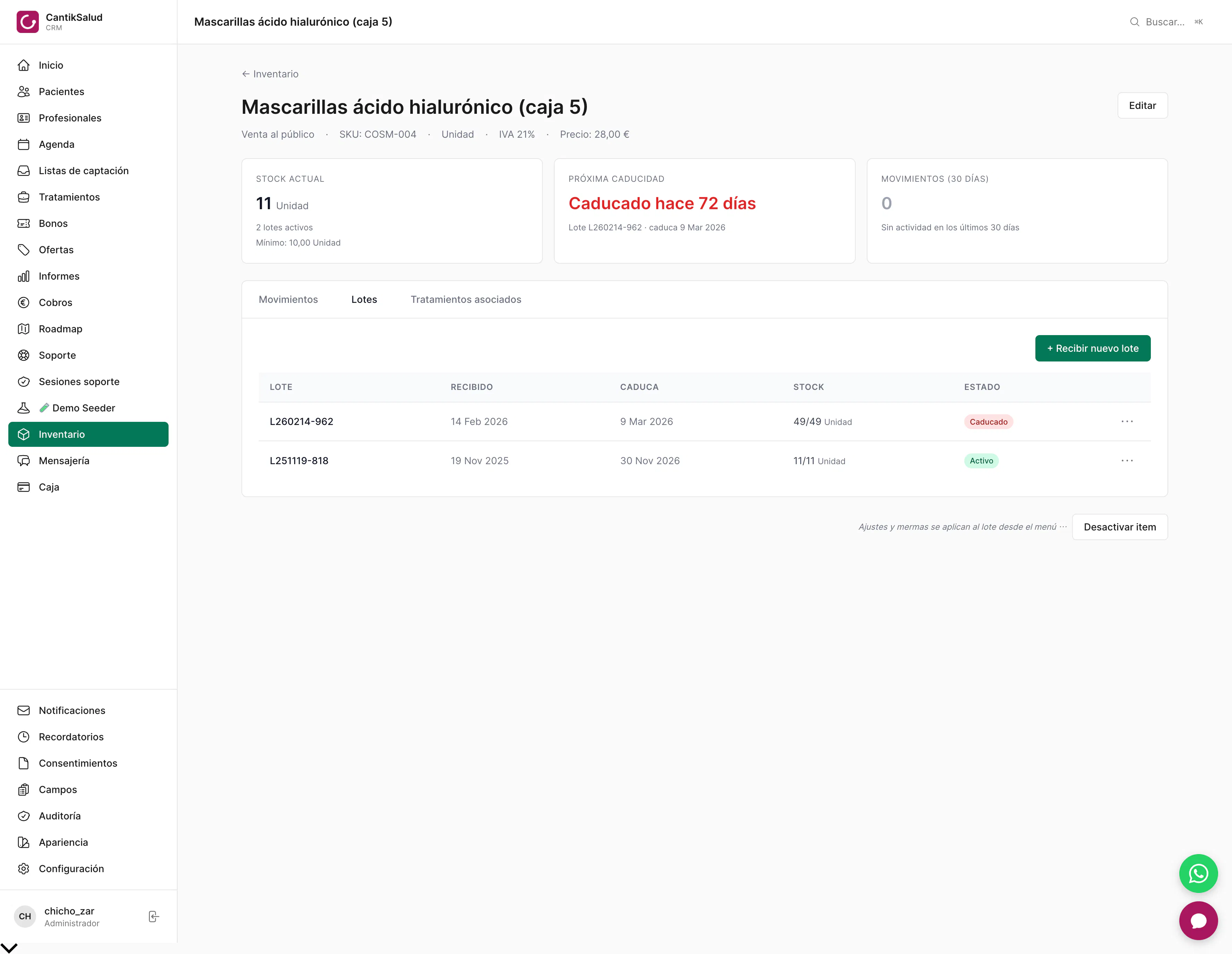Viewport: 1232px width, 954px height.
Task: Click the 49/49 Unidad stock cell
Action: coord(822,421)
